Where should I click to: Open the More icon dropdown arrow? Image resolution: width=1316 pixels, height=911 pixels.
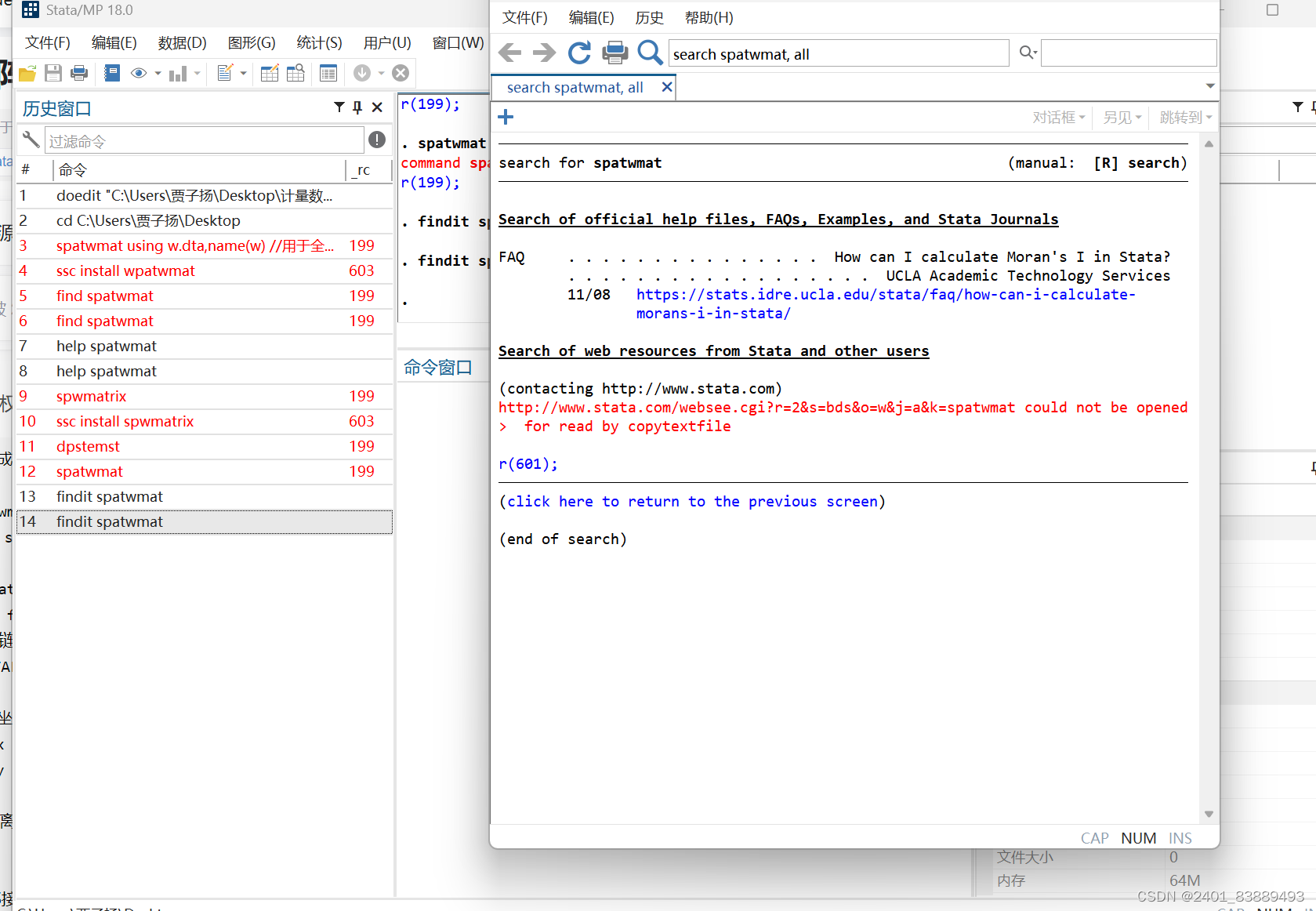coord(381,74)
